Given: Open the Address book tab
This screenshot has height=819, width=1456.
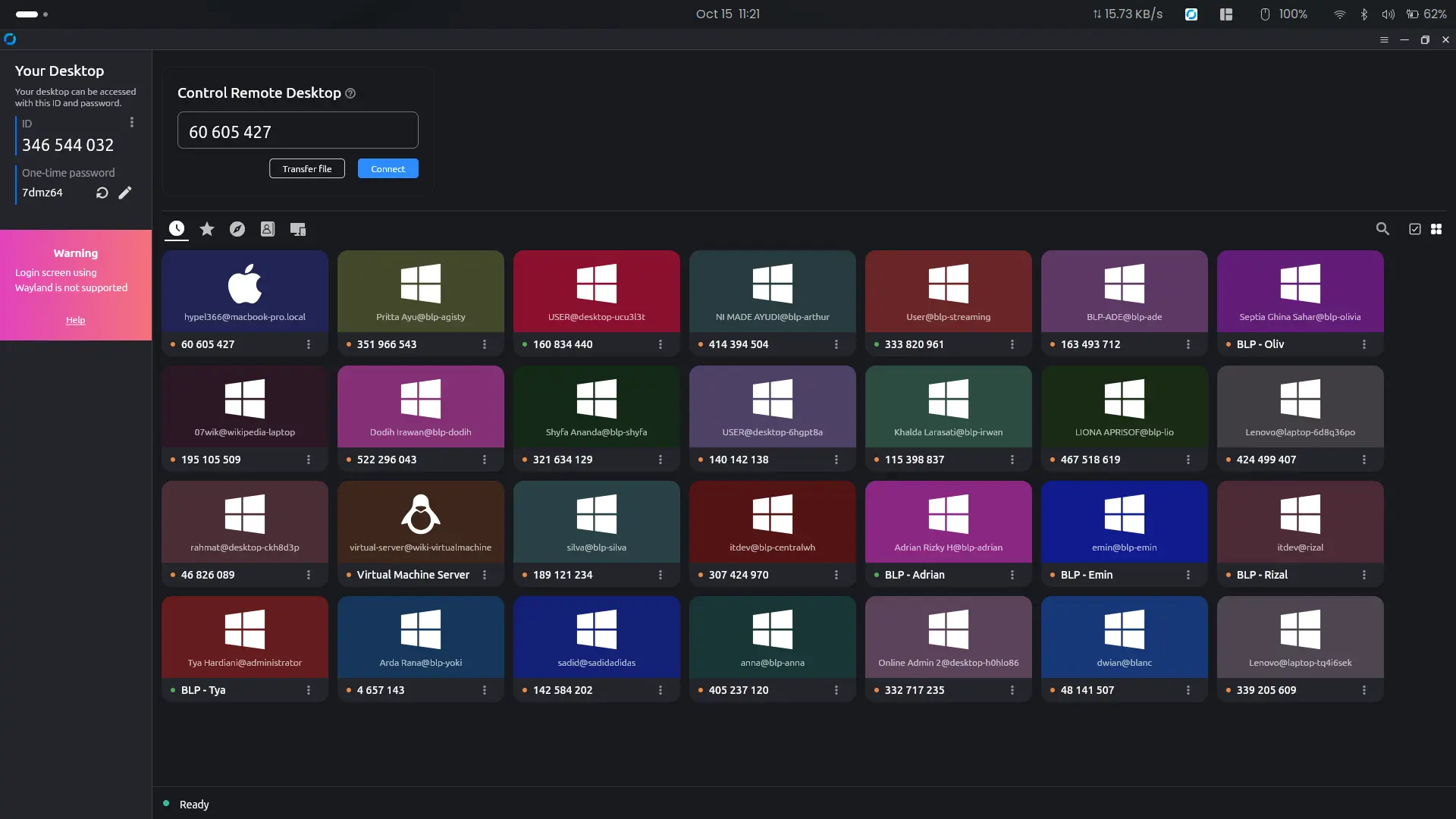Looking at the screenshot, I should click(x=268, y=229).
